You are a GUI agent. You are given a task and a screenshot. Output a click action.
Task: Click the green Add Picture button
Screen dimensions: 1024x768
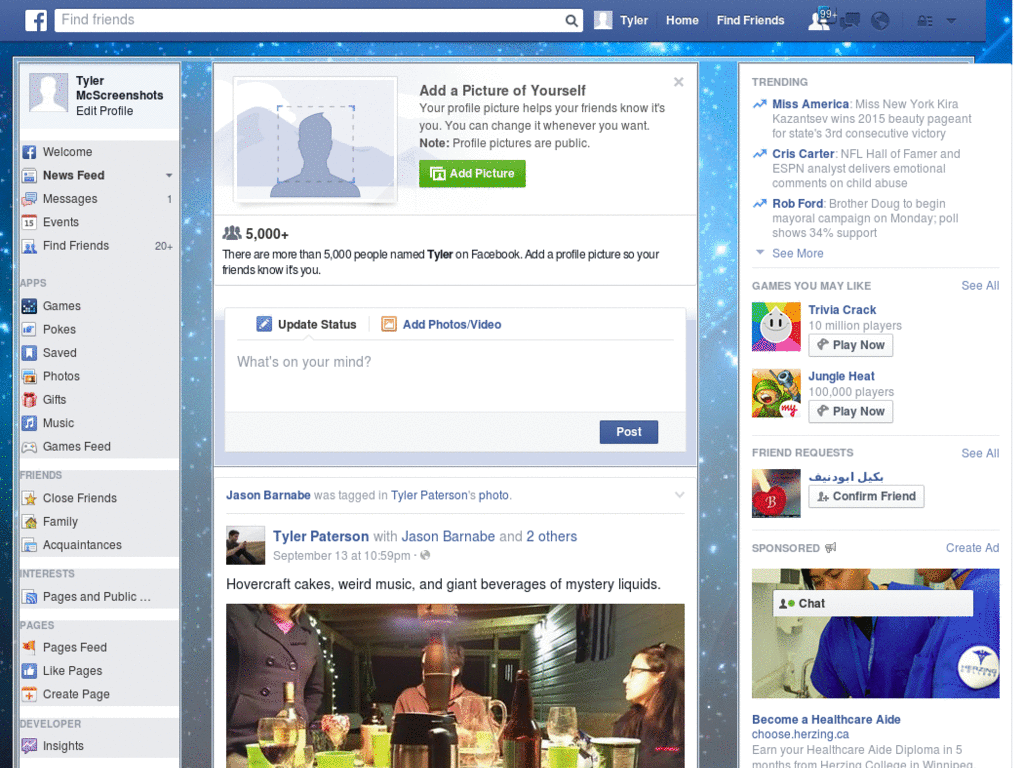pos(472,174)
